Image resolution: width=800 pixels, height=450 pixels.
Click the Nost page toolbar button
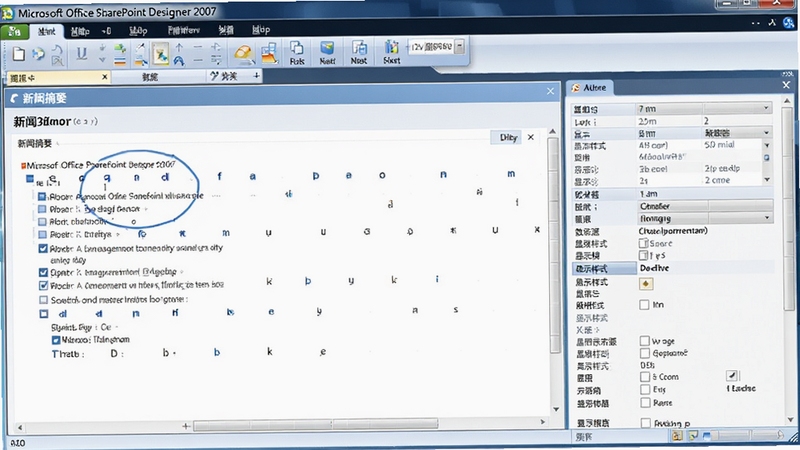359,53
